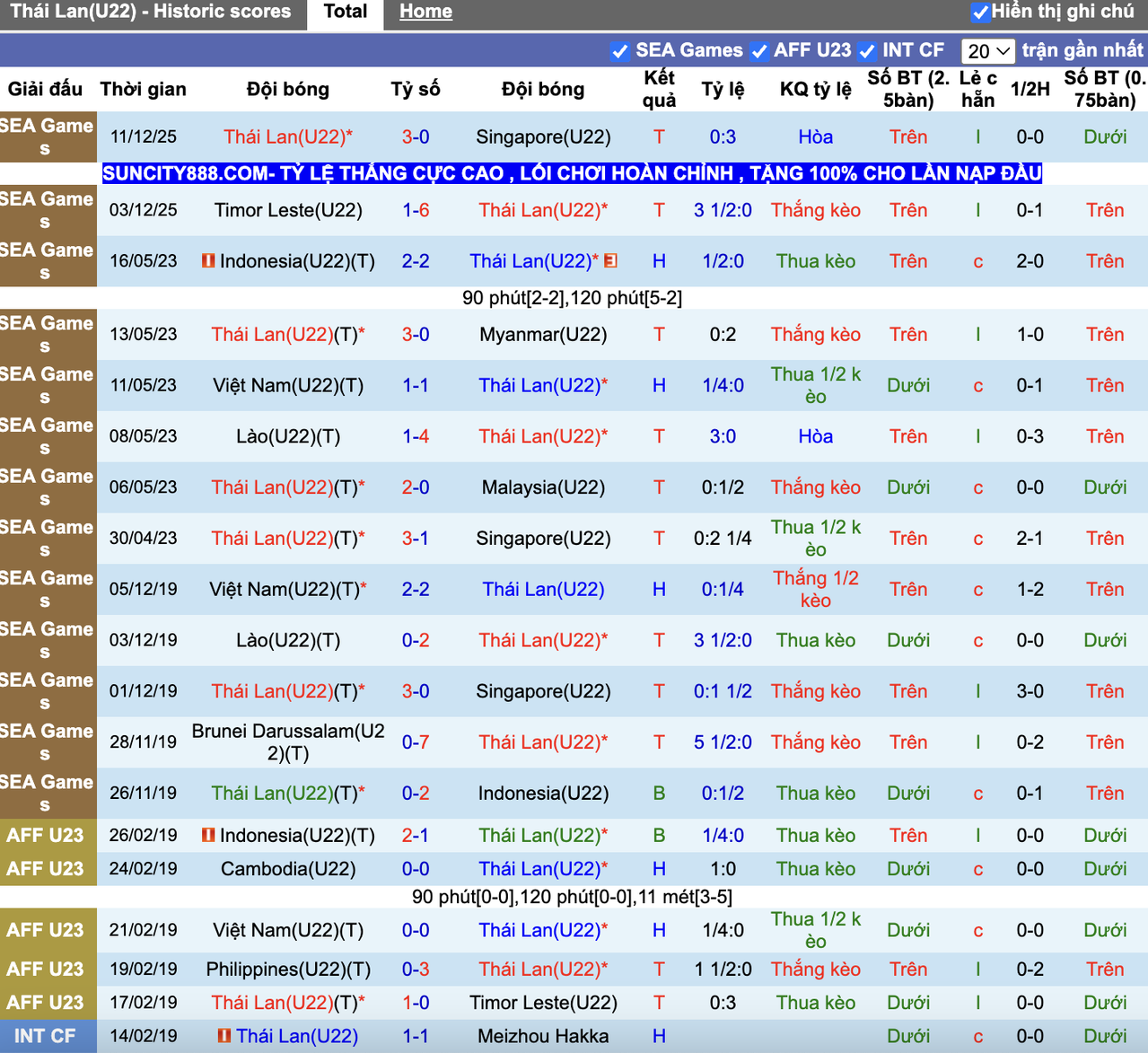Click the red card icon beside Thái Lan(U22) on 16/05/23
This screenshot has height=1053, width=1148.
pyautogui.click(x=610, y=261)
